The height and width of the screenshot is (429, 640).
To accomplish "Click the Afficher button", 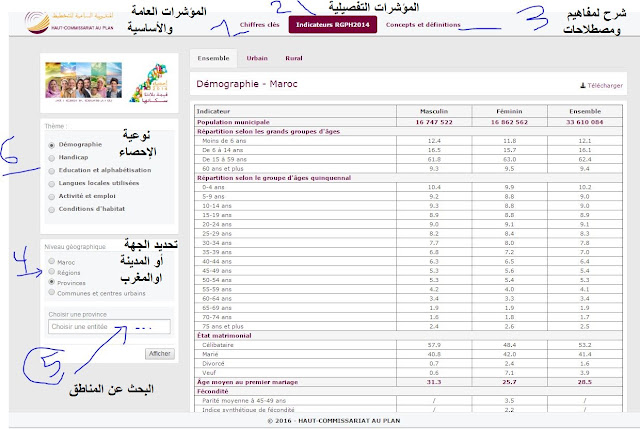I will pyautogui.click(x=160, y=353).
